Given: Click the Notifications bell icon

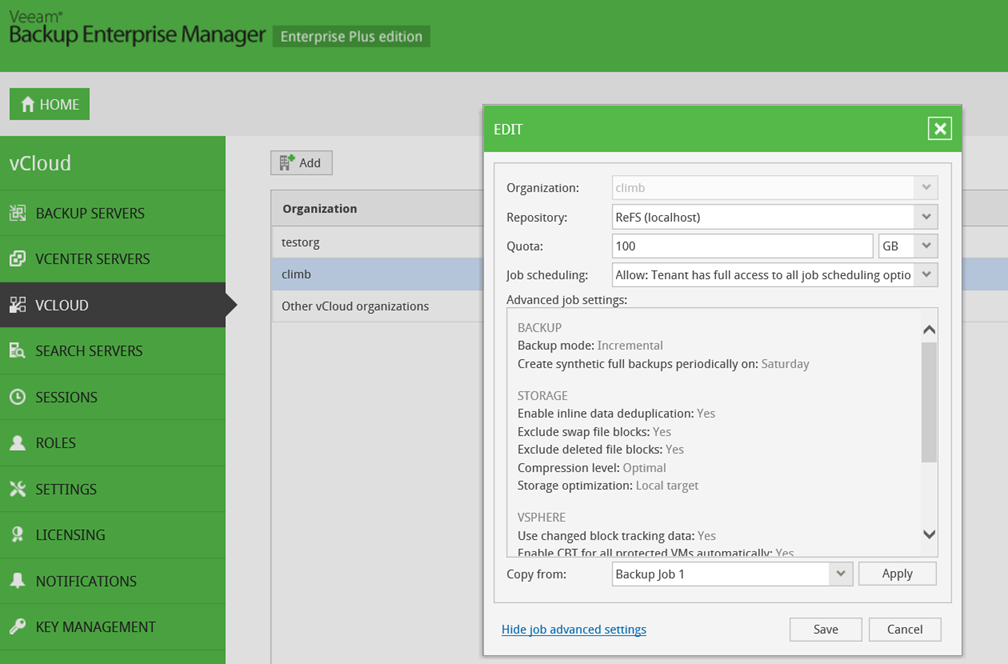Looking at the screenshot, I should point(17,580).
